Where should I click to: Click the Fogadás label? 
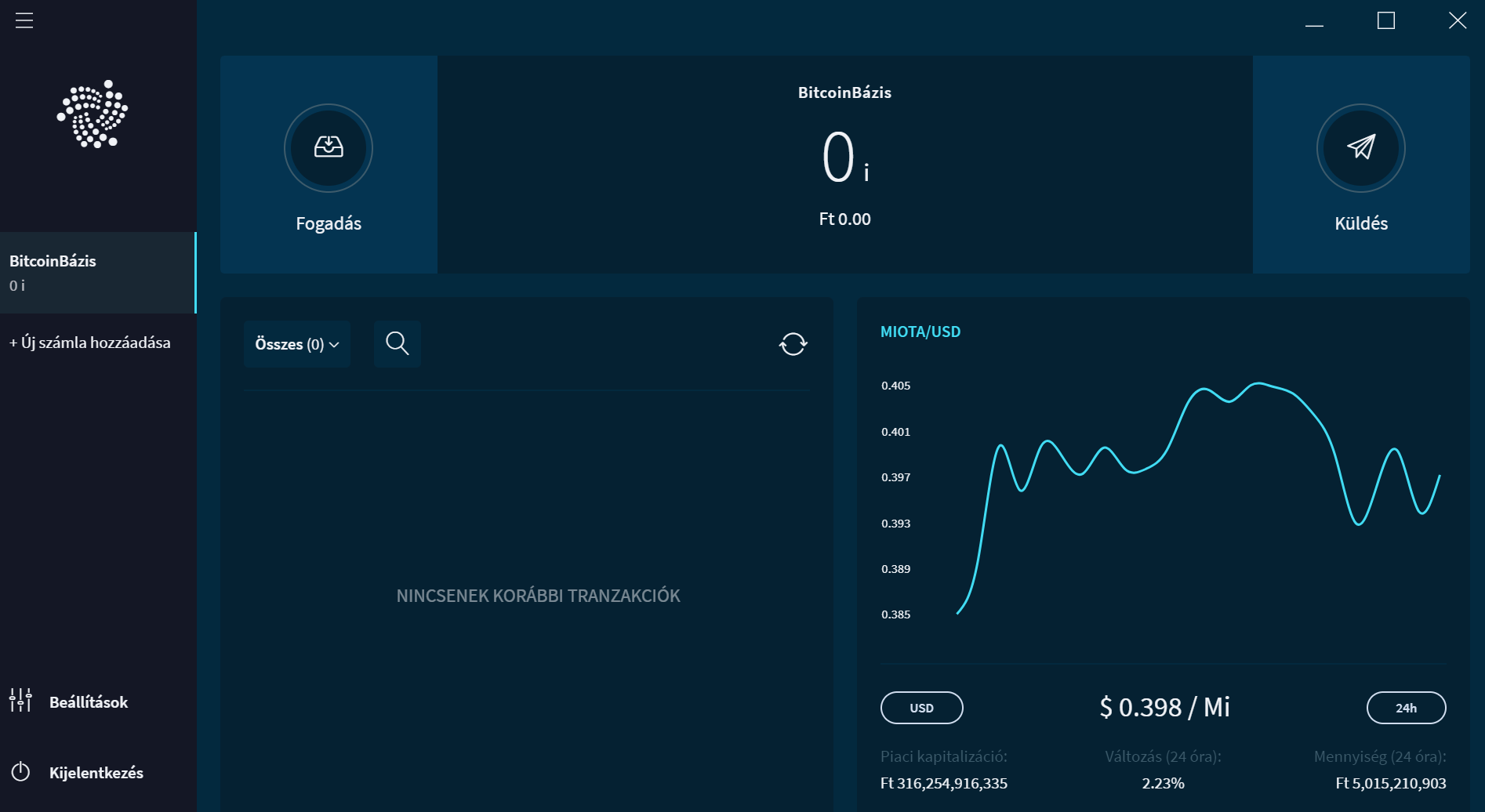click(x=329, y=223)
